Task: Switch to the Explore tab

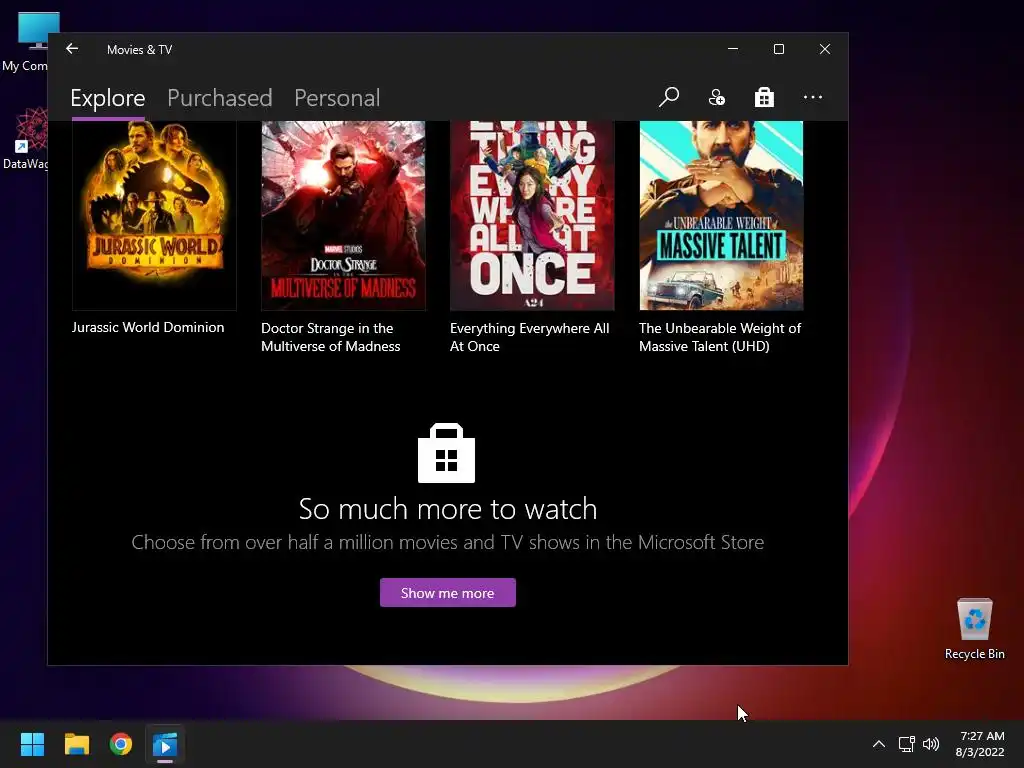Action: coord(108,98)
